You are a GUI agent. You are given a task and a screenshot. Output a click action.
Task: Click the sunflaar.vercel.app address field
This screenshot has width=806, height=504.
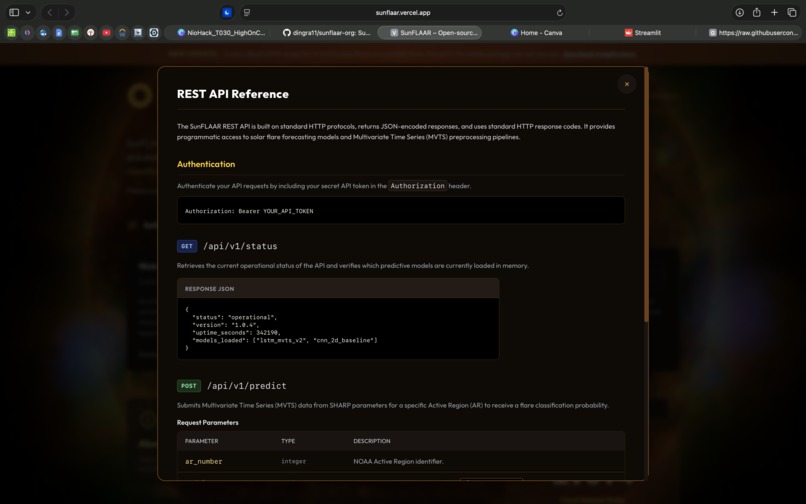402,12
